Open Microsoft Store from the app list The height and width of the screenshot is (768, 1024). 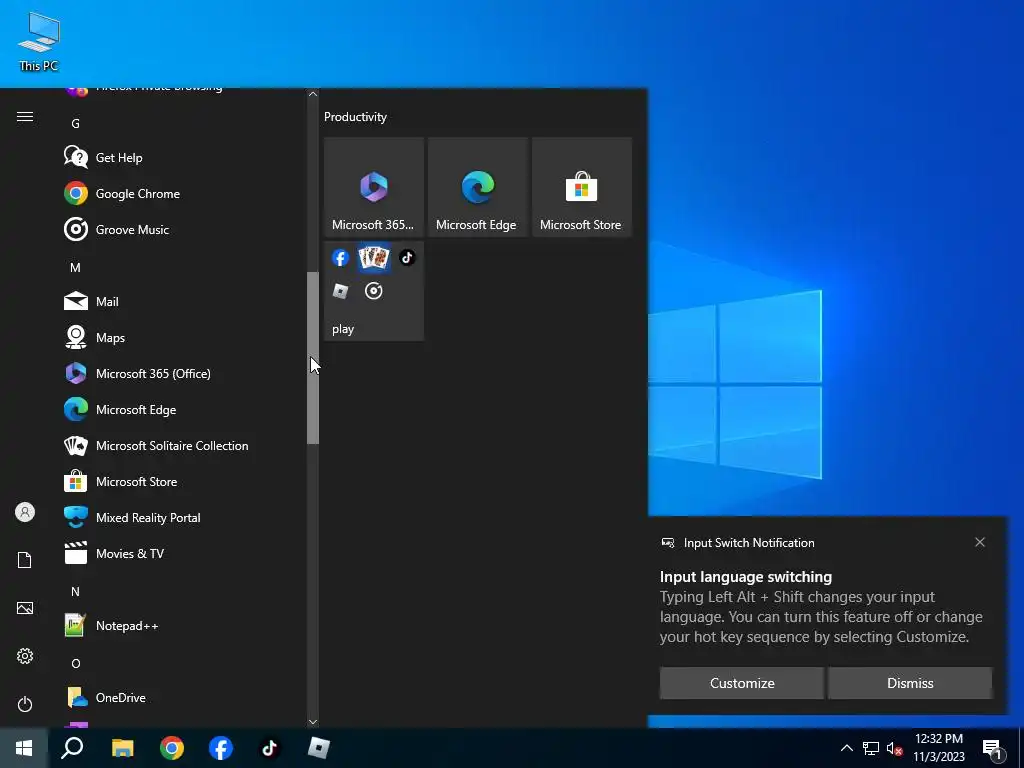coord(183,481)
